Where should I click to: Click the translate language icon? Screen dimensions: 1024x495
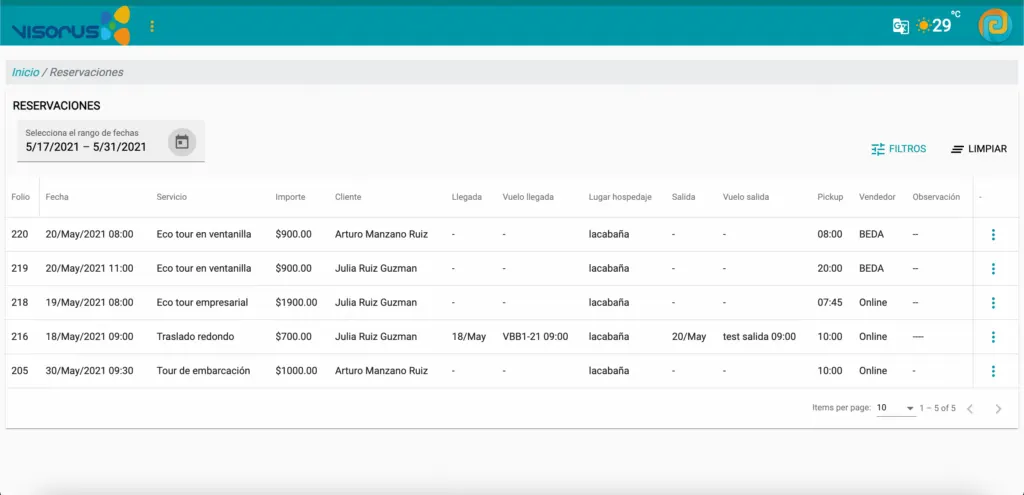(x=900, y=26)
